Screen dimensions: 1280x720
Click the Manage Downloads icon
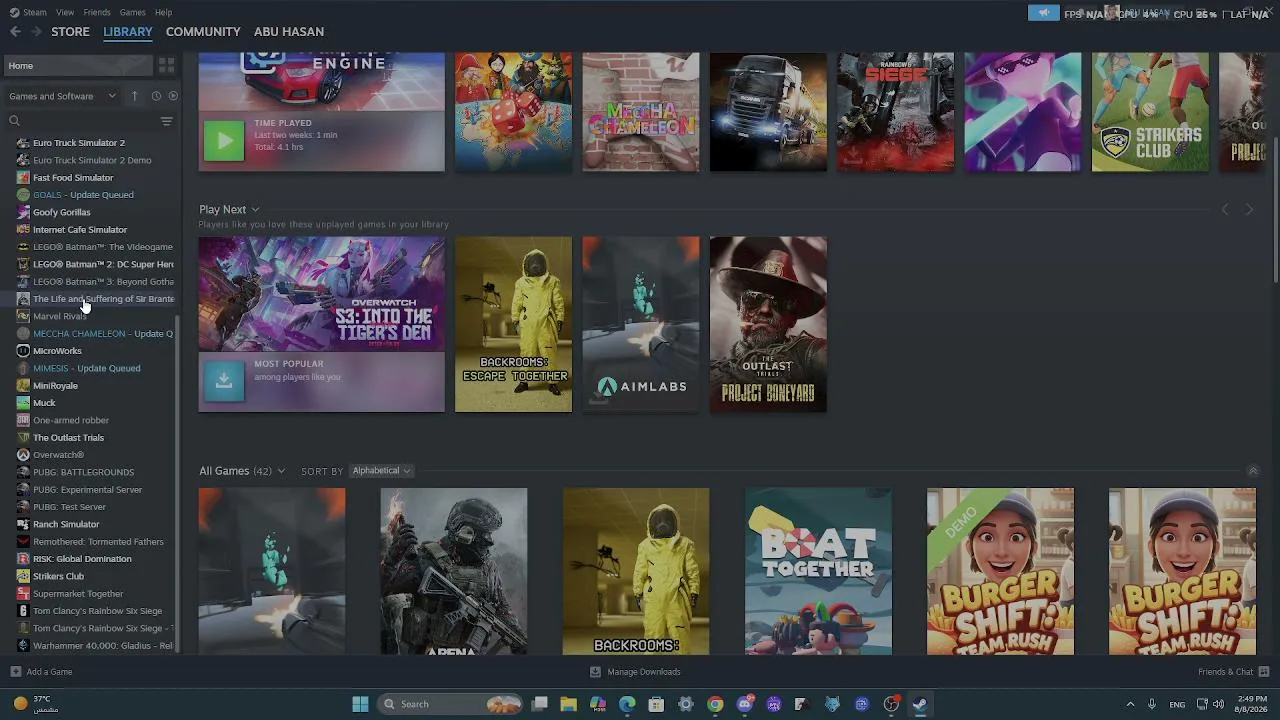pos(595,672)
